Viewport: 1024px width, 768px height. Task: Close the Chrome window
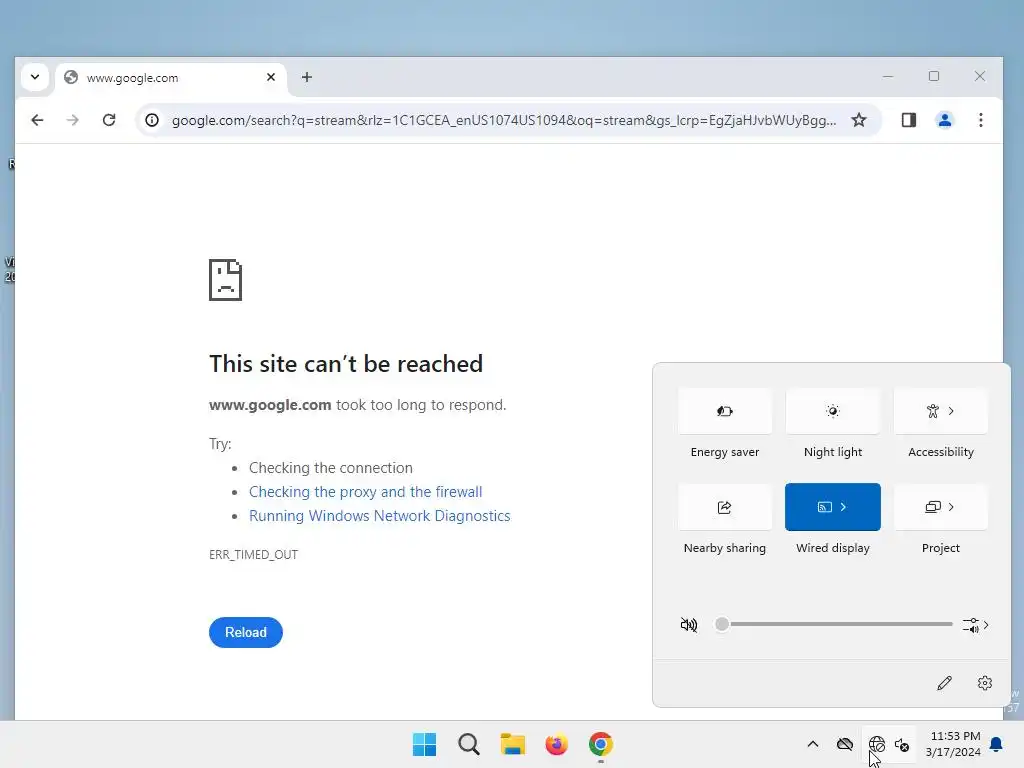click(980, 76)
